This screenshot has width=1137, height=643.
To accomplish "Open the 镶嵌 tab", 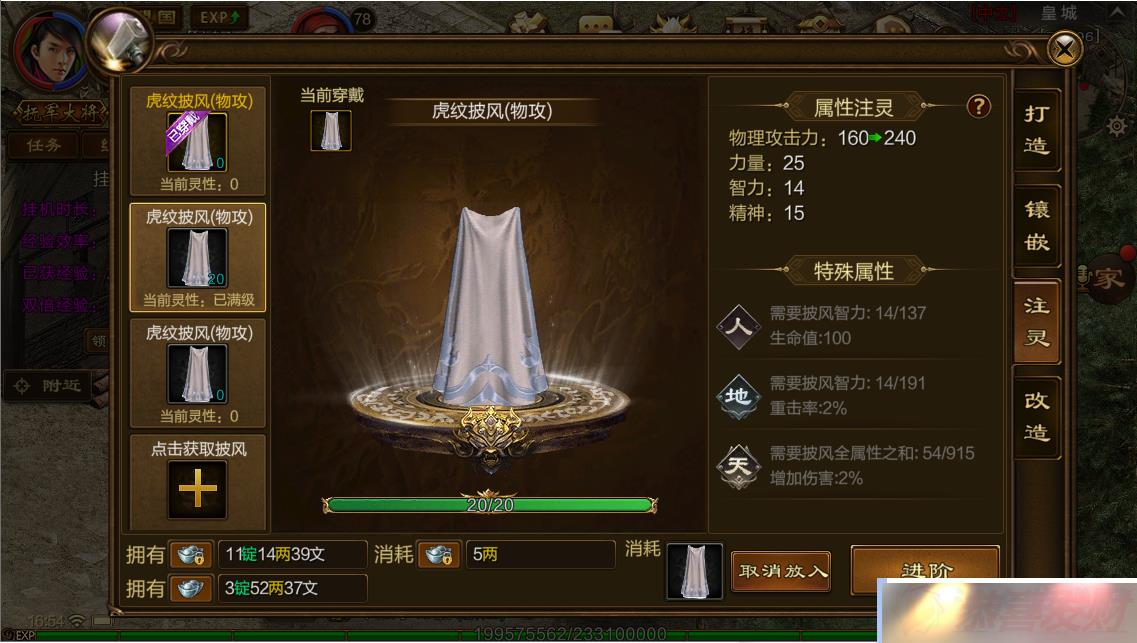I will [1036, 225].
